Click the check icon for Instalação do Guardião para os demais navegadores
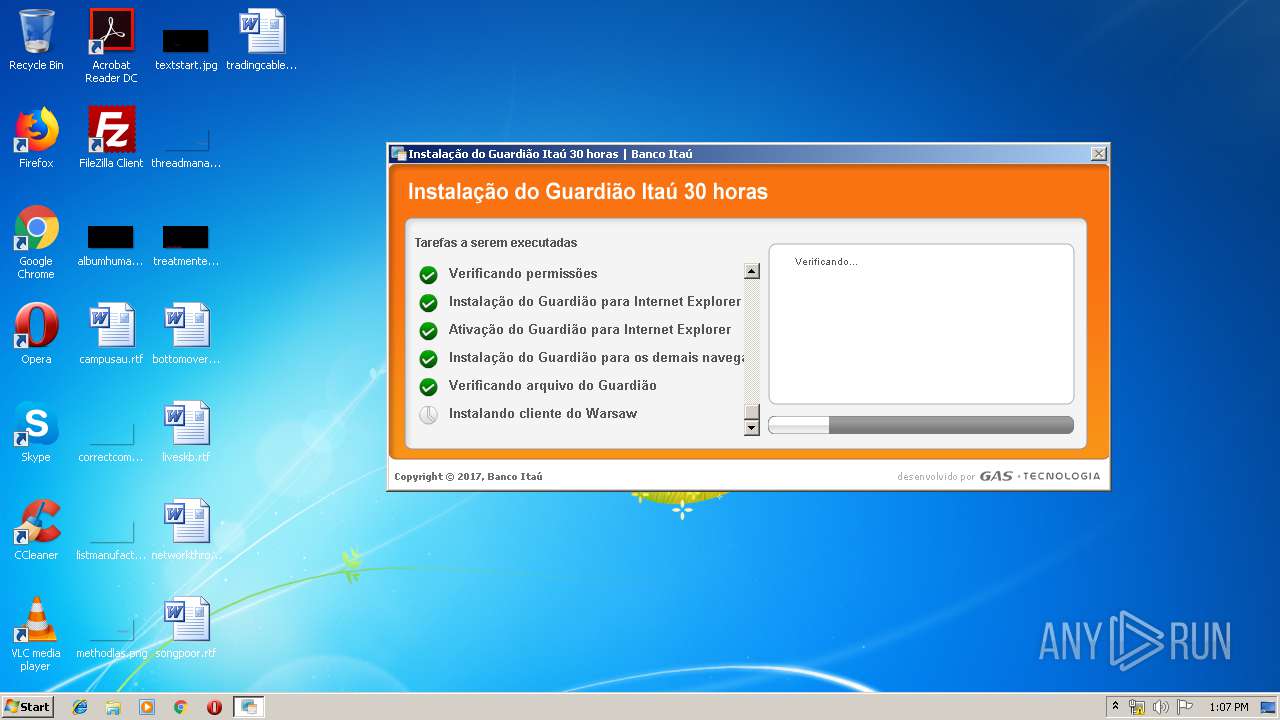Viewport: 1280px width, 720px height. (428, 359)
